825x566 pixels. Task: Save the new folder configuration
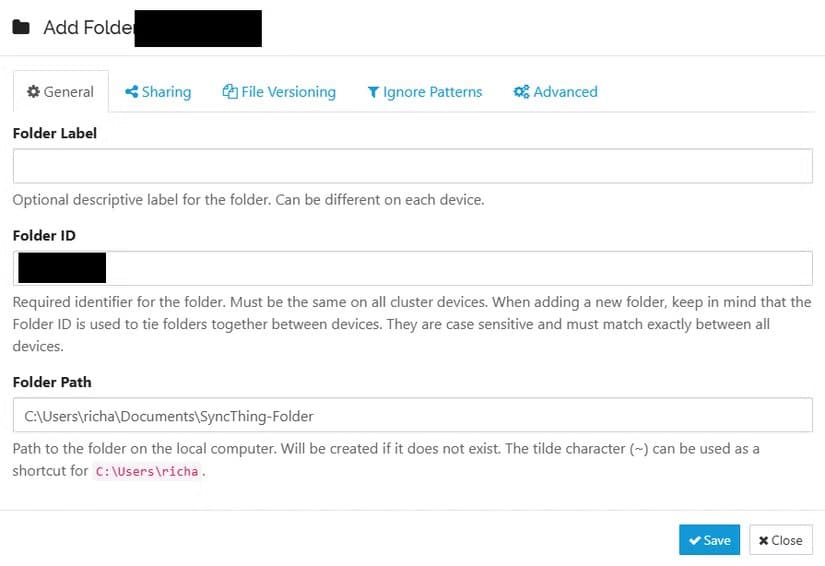click(x=709, y=540)
